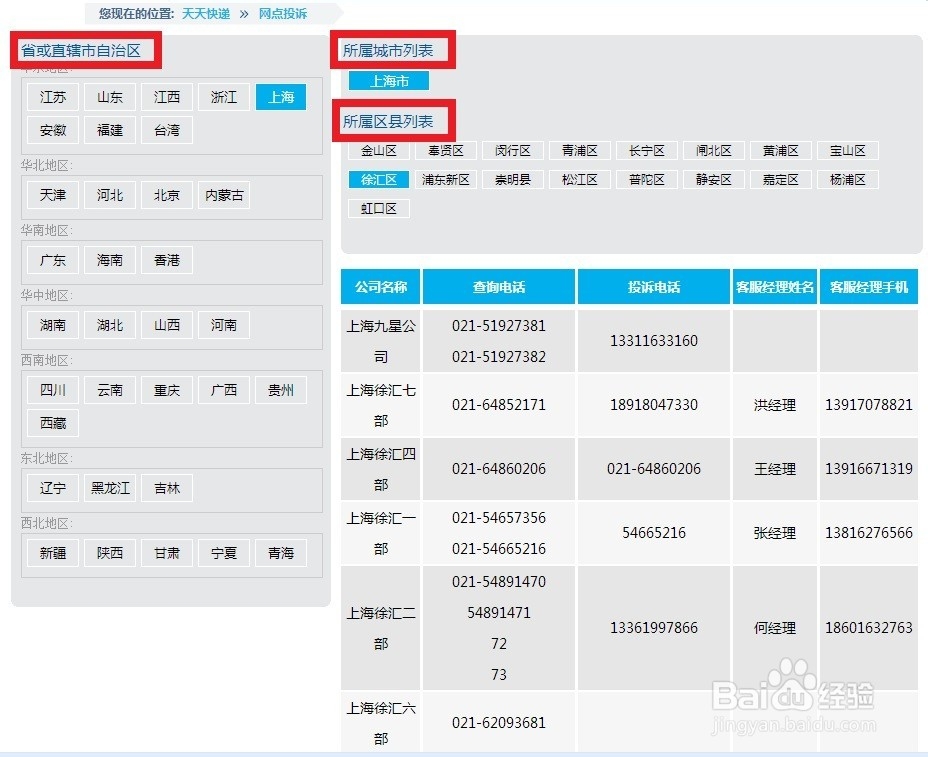Pick 崇明县 district

pos(513,180)
